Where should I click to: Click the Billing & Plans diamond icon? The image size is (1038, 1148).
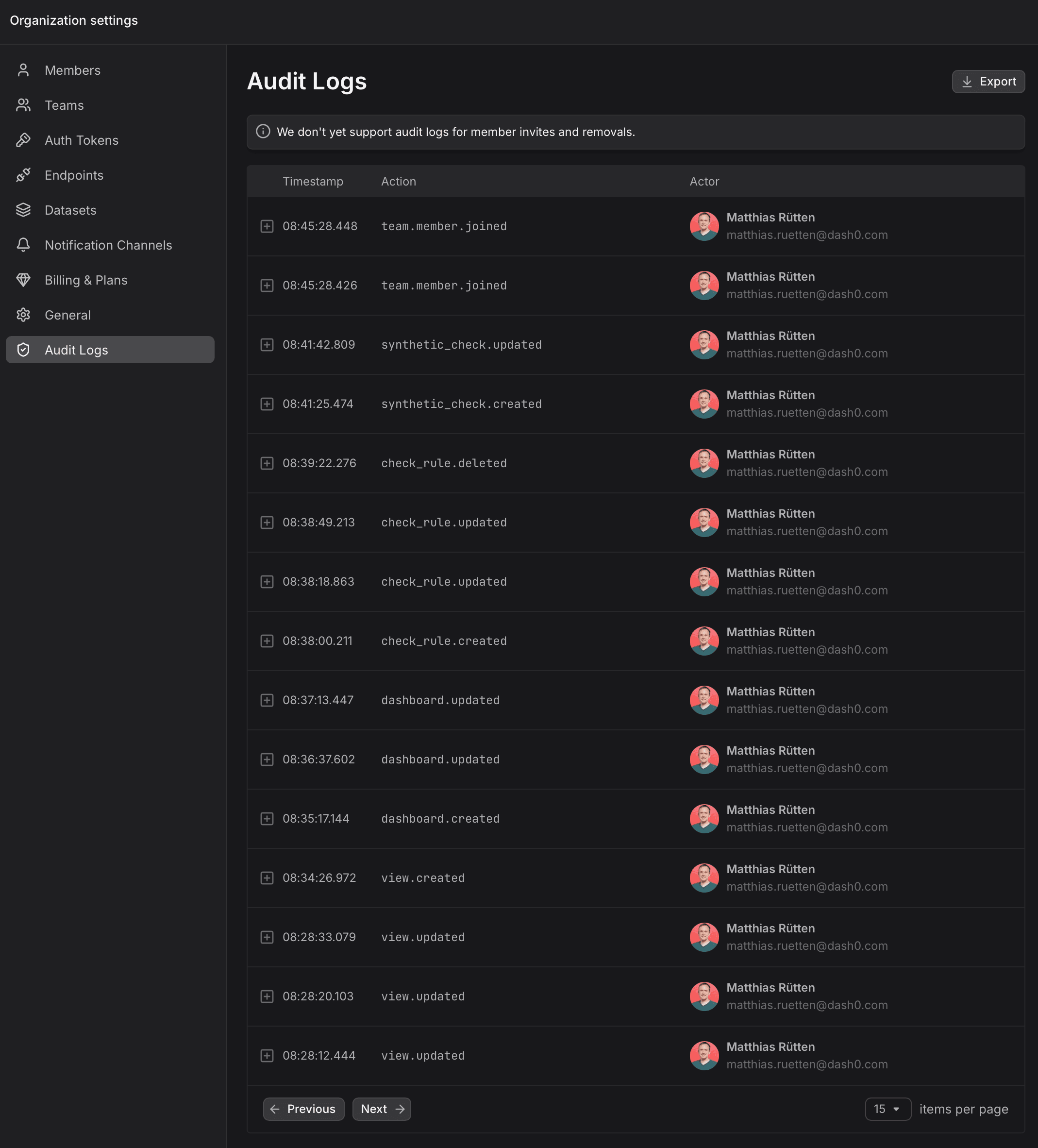(x=23, y=280)
